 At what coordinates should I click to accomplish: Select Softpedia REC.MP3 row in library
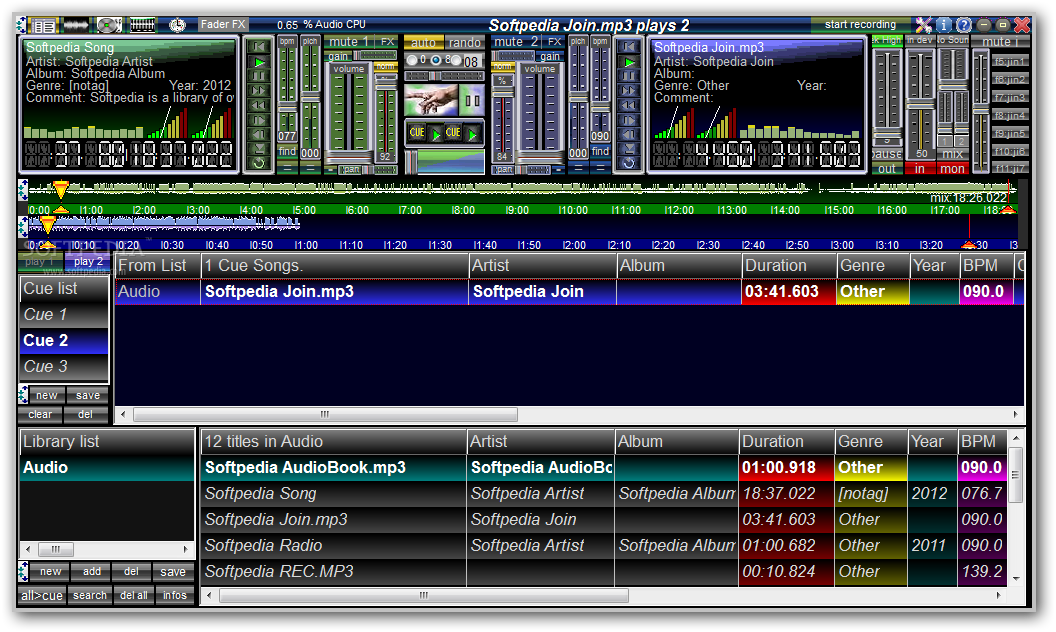[x=603, y=571]
